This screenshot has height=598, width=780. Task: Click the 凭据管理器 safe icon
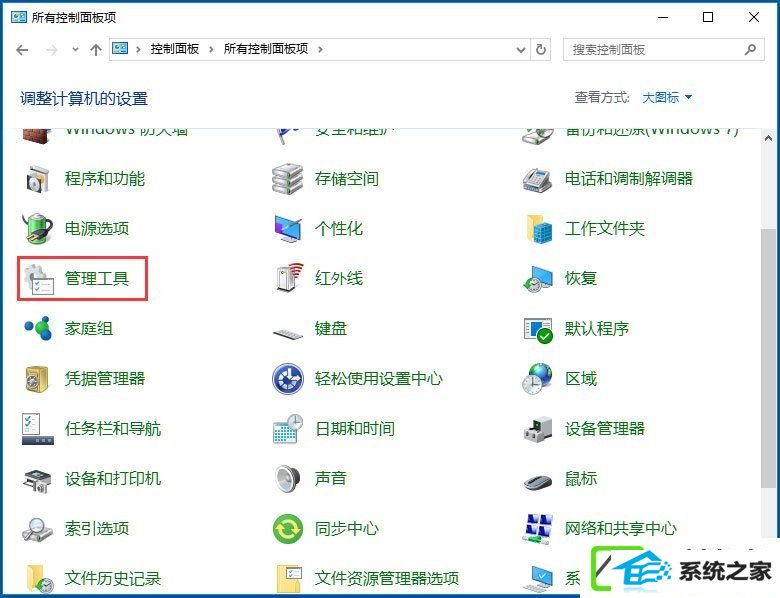(37, 379)
